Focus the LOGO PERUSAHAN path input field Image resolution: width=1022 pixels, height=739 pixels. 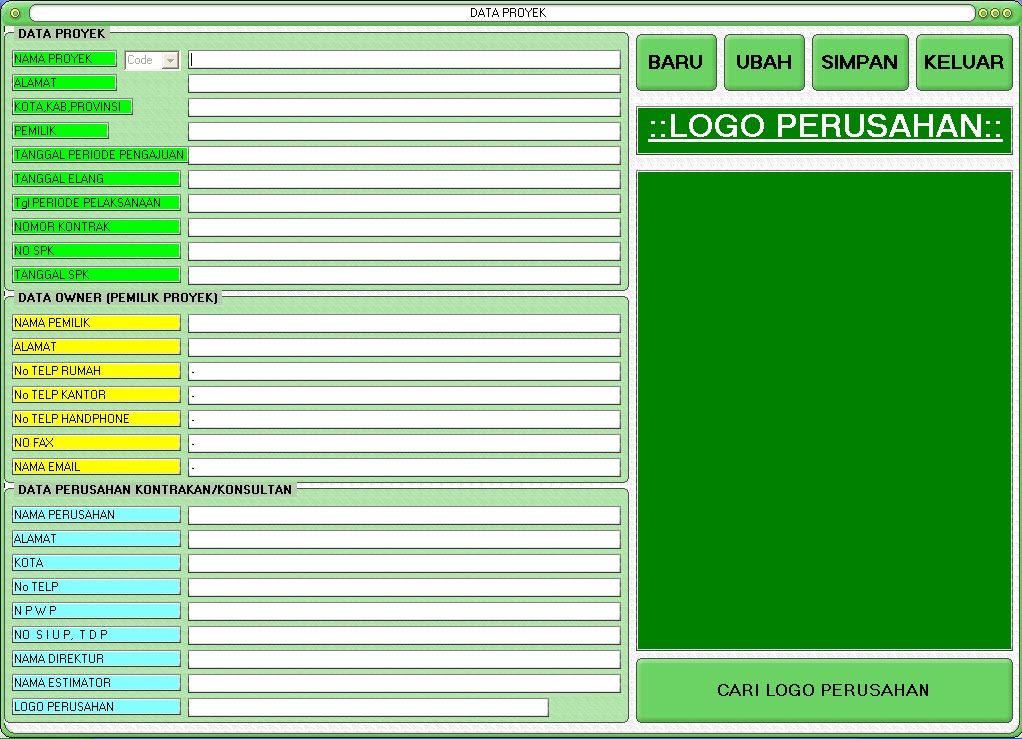click(x=368, y=708)
